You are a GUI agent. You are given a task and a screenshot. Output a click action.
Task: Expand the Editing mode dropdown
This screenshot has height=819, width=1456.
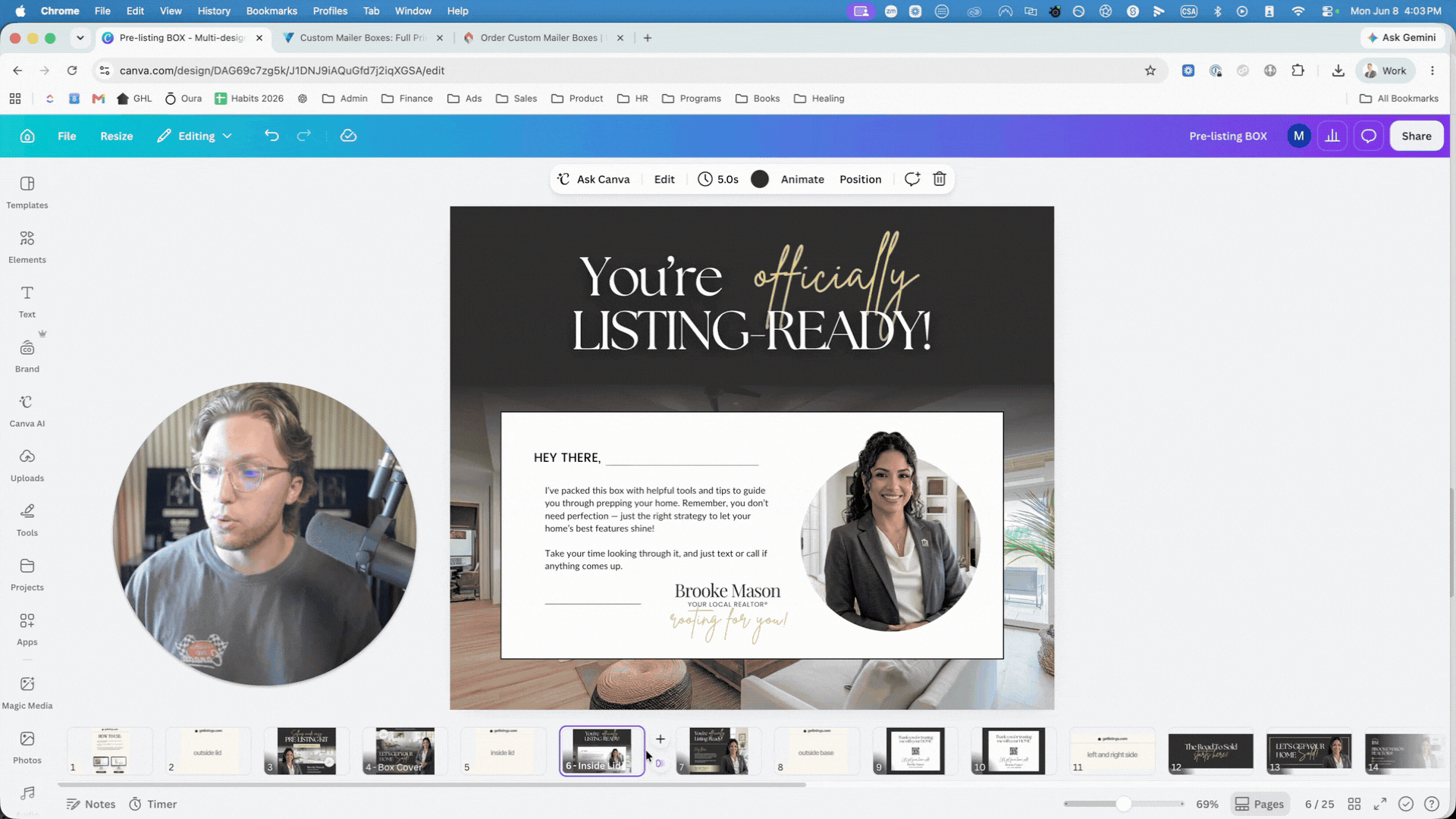pyautogui.click(x=195, y=136)
